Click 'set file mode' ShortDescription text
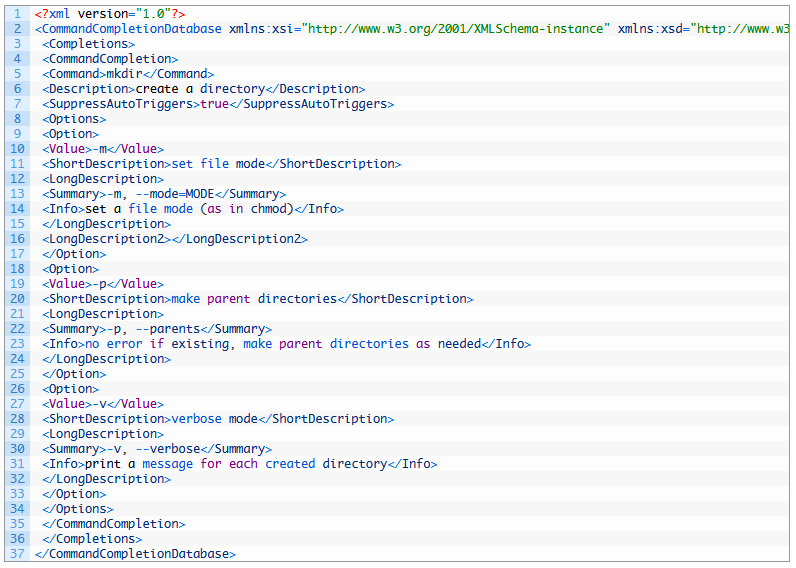The width and height of the screenshot is (796, 568). click(218, 163)
